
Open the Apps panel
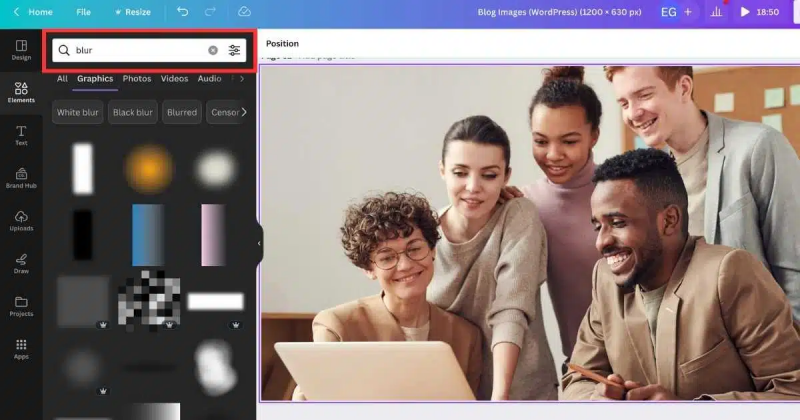(x=21, y=347)
